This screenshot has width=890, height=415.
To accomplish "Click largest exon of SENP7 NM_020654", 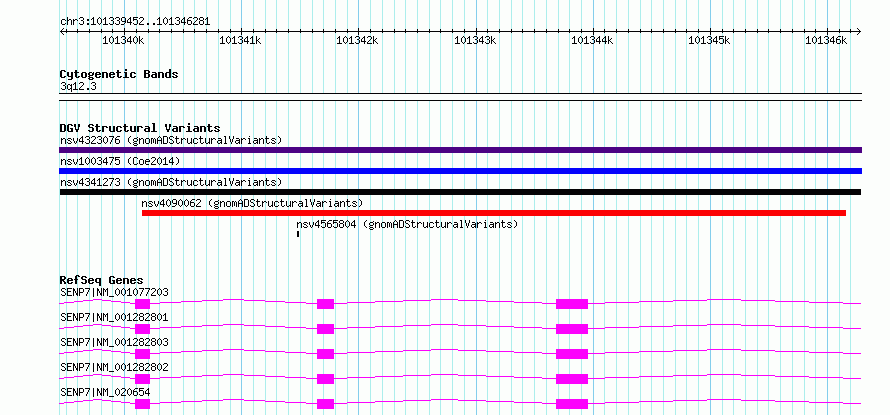I will coord(572,404).
